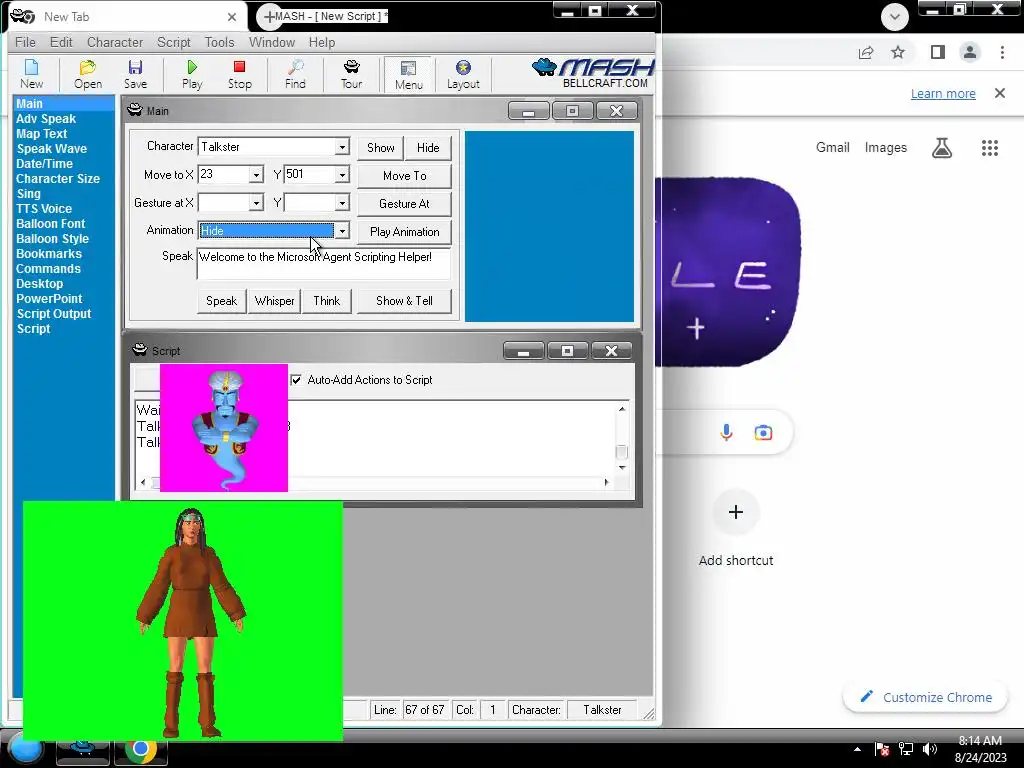The width and height of the screenshot is (1024, 768).
Task: Click the Speak text input field
Action: [x=324, y=264]
